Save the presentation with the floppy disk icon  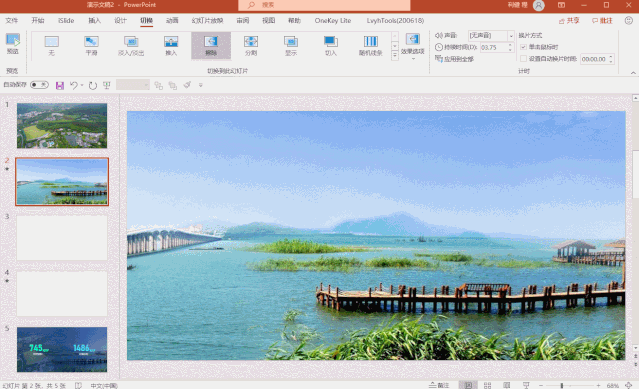pos(60,85)
